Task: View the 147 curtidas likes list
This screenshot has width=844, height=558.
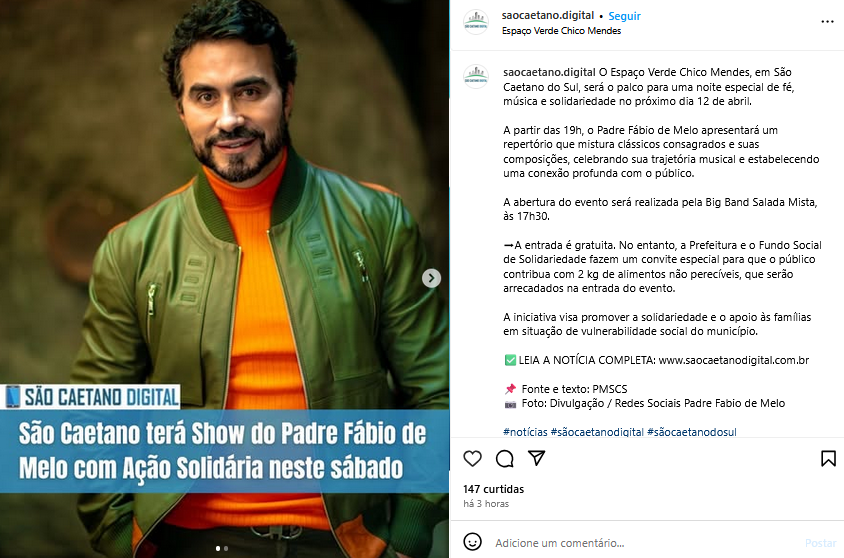Action: click(x=494, y=489)
